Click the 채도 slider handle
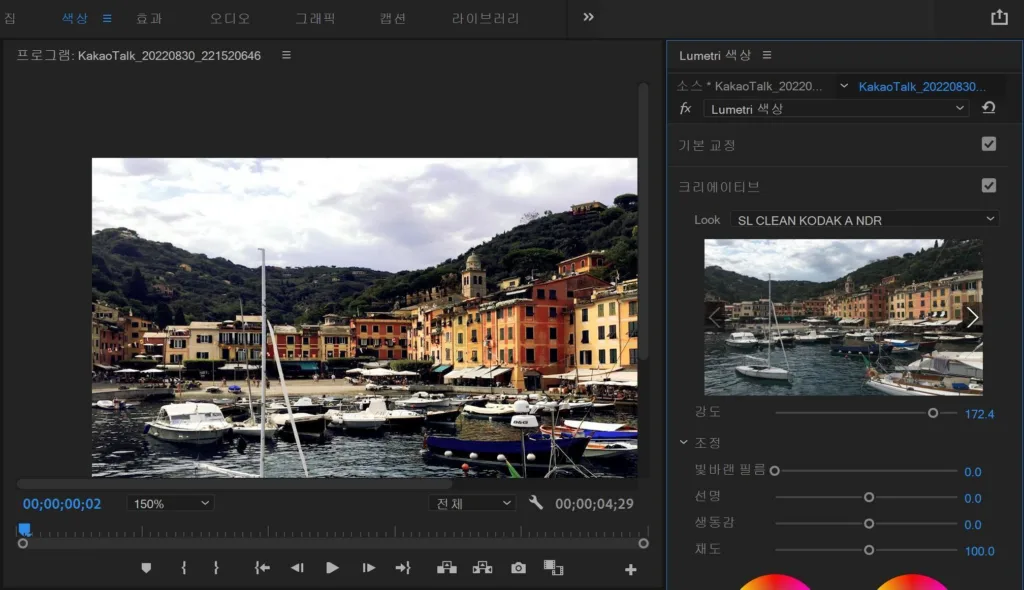Image resolution: width=1024 pixels, height=590 pixels. point(869,550)
